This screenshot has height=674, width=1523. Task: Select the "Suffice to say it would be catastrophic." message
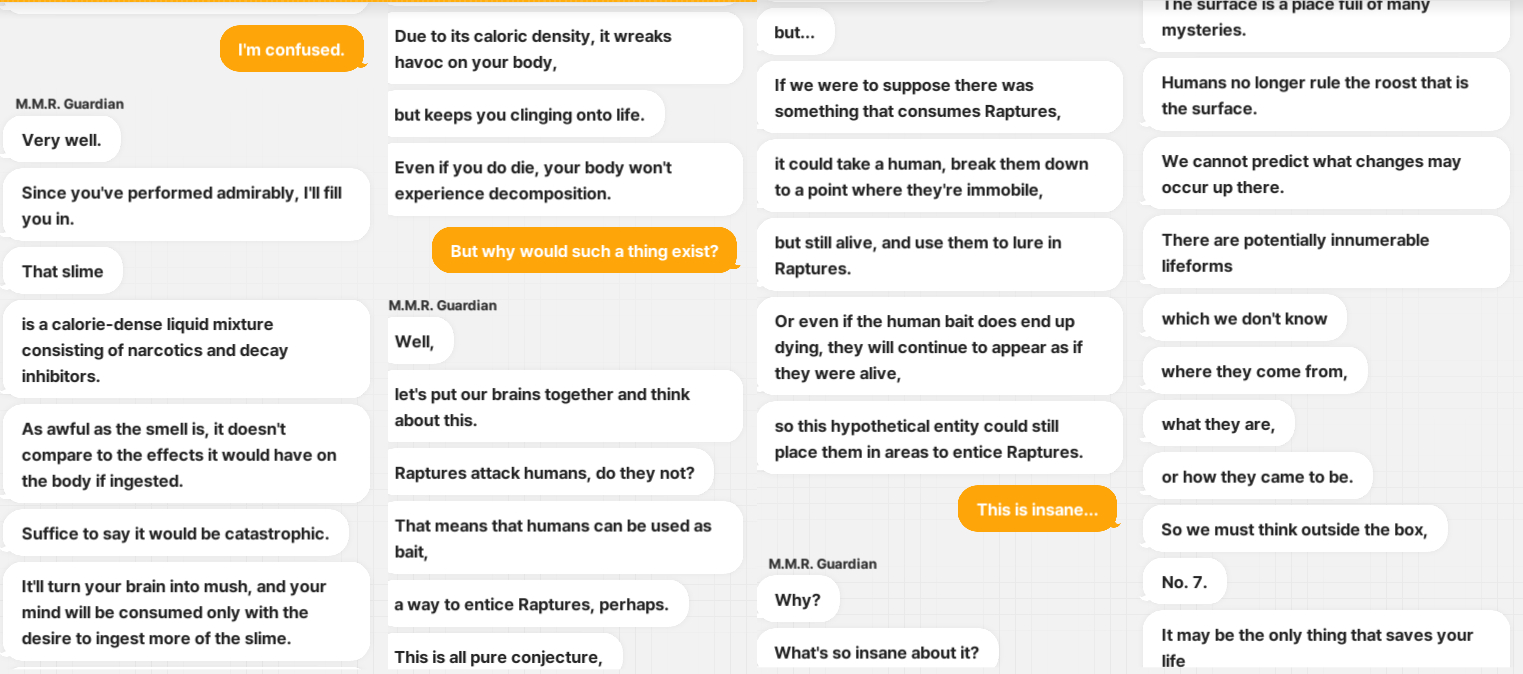[176, 533]
